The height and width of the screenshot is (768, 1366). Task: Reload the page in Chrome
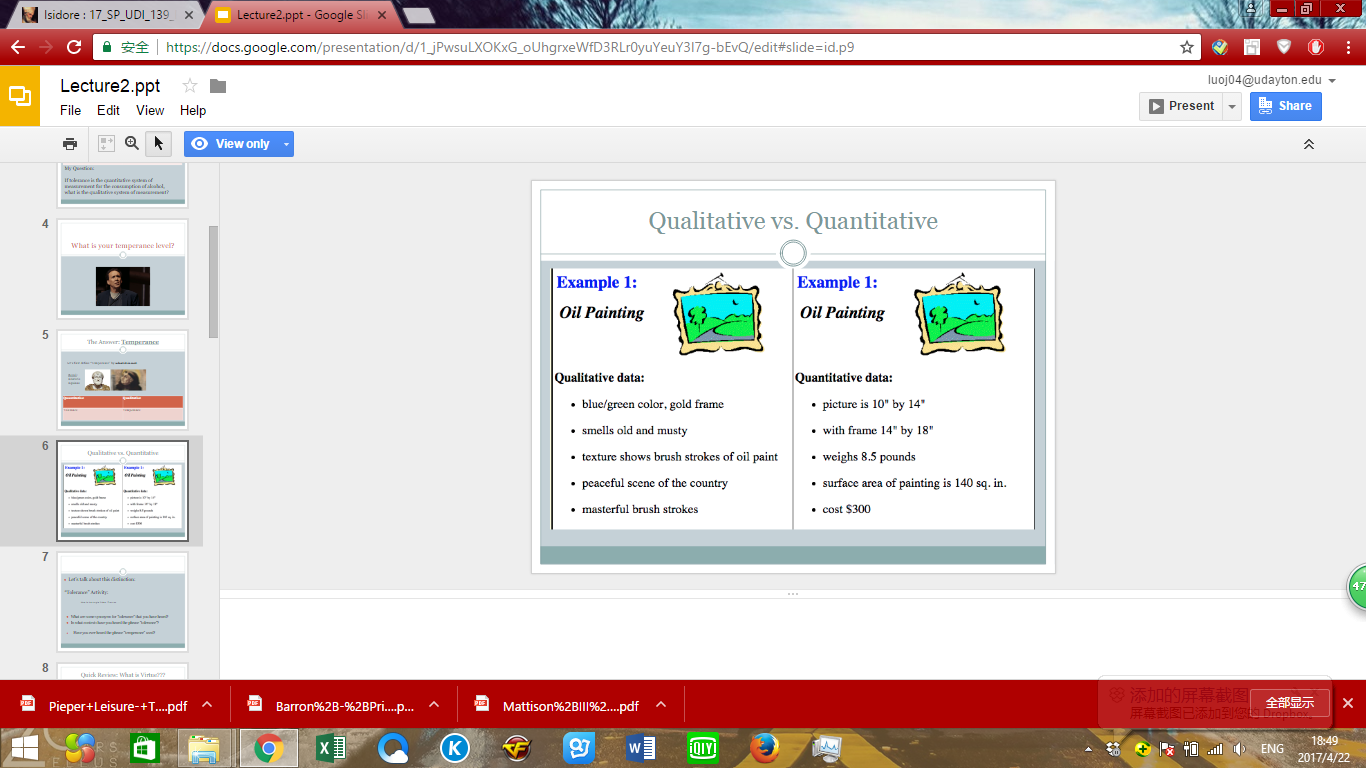coord(74,47)
